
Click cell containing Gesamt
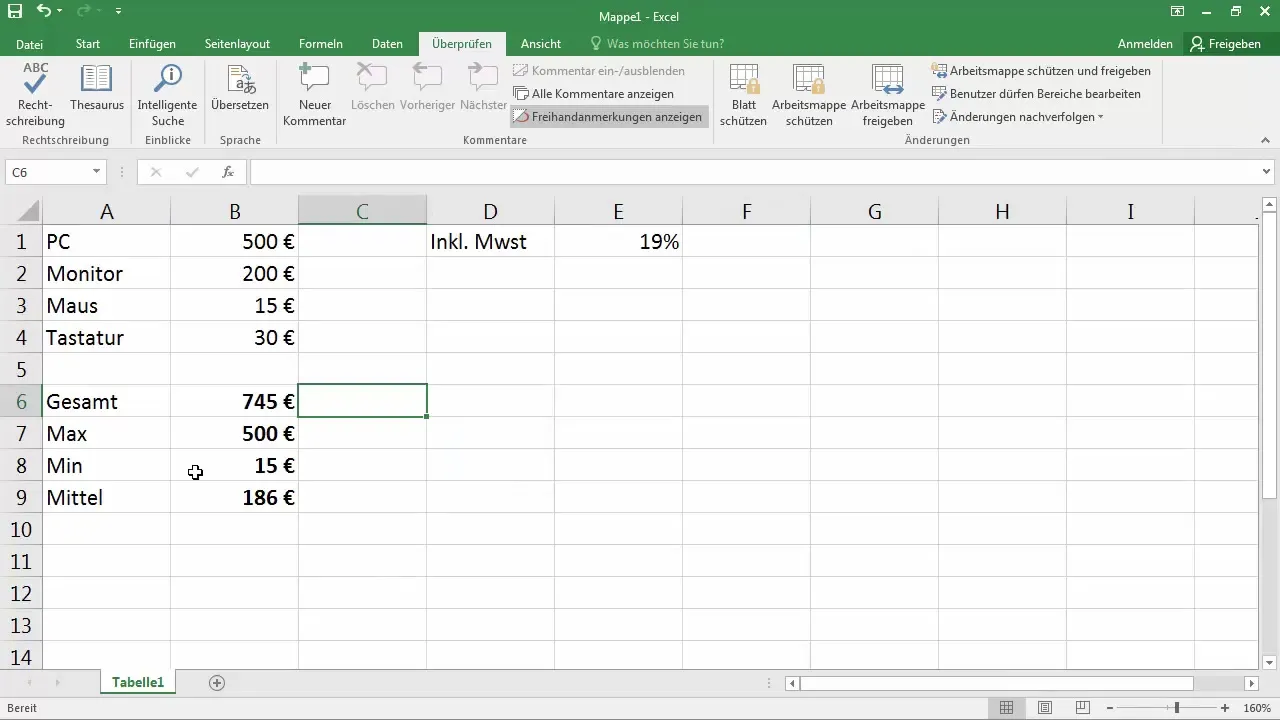pos(106,402)
